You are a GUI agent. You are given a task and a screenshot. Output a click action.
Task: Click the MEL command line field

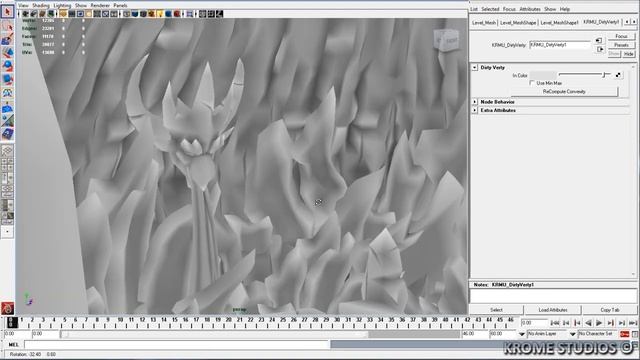pyautogui.click(x=176, y=345)
